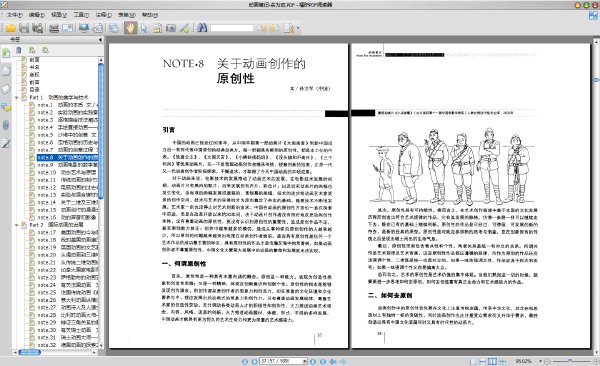Select the Snapshot camera tool

(171, 28)
